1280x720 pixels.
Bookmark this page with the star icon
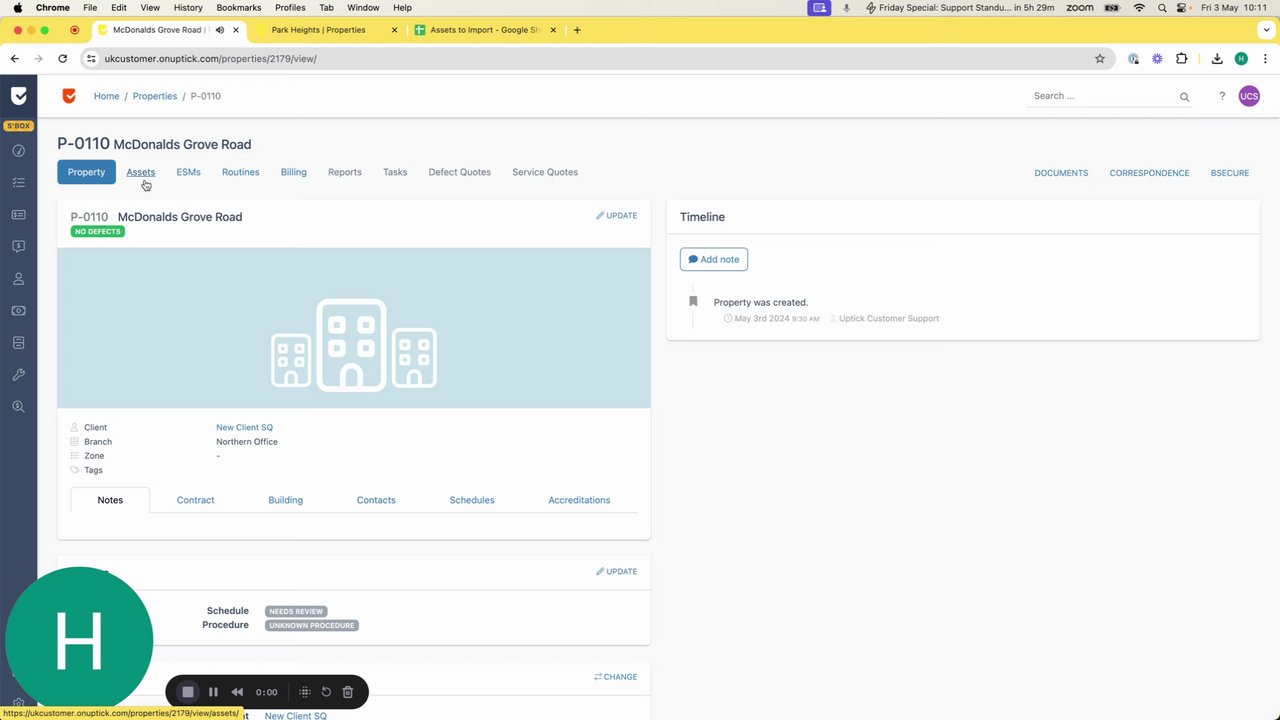click(x=1100, y=59)
